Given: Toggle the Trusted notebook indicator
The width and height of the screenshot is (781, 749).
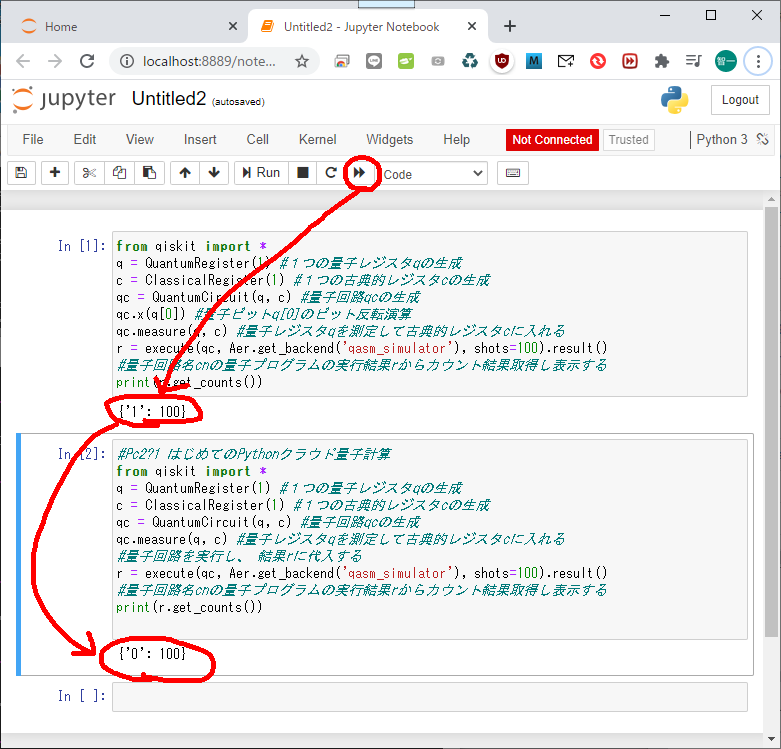Looking at the screenshot, I should click(628, 140).
